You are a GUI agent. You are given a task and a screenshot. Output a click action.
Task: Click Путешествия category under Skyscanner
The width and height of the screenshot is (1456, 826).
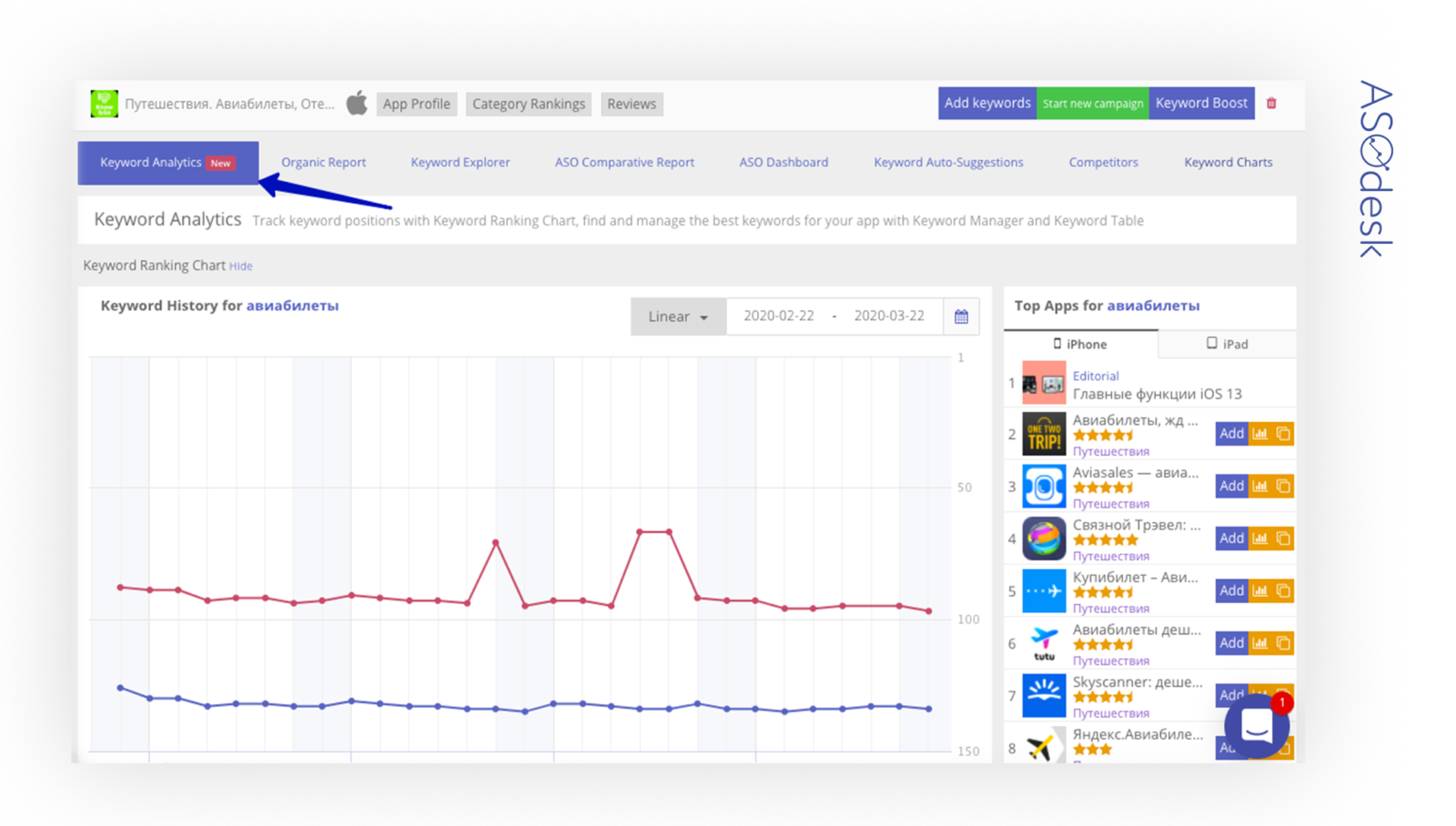point(1111,712)
